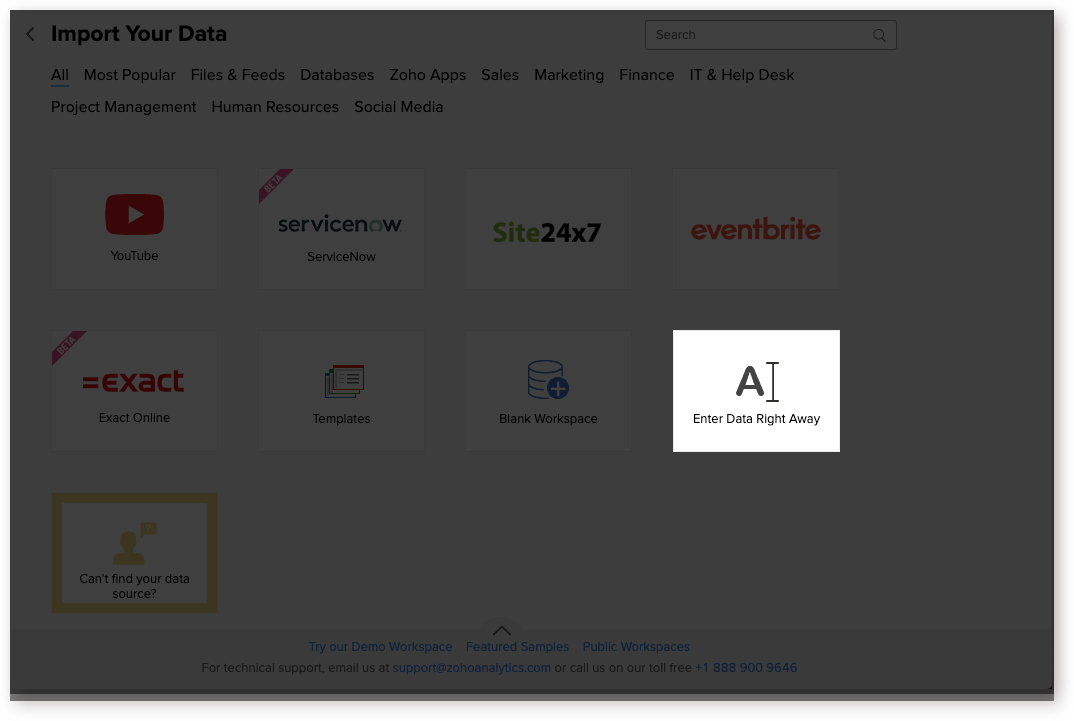Select the All category tab

coord(60,75)
